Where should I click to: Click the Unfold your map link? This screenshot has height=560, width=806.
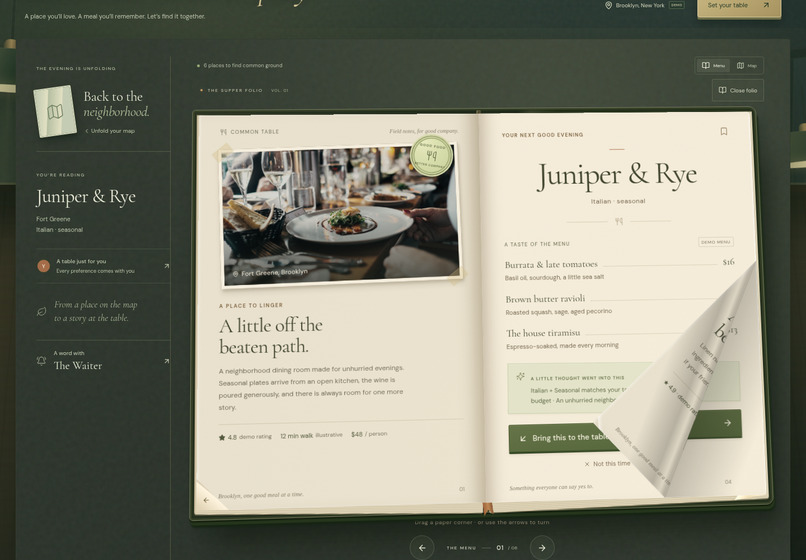click(x=110, y=131)
